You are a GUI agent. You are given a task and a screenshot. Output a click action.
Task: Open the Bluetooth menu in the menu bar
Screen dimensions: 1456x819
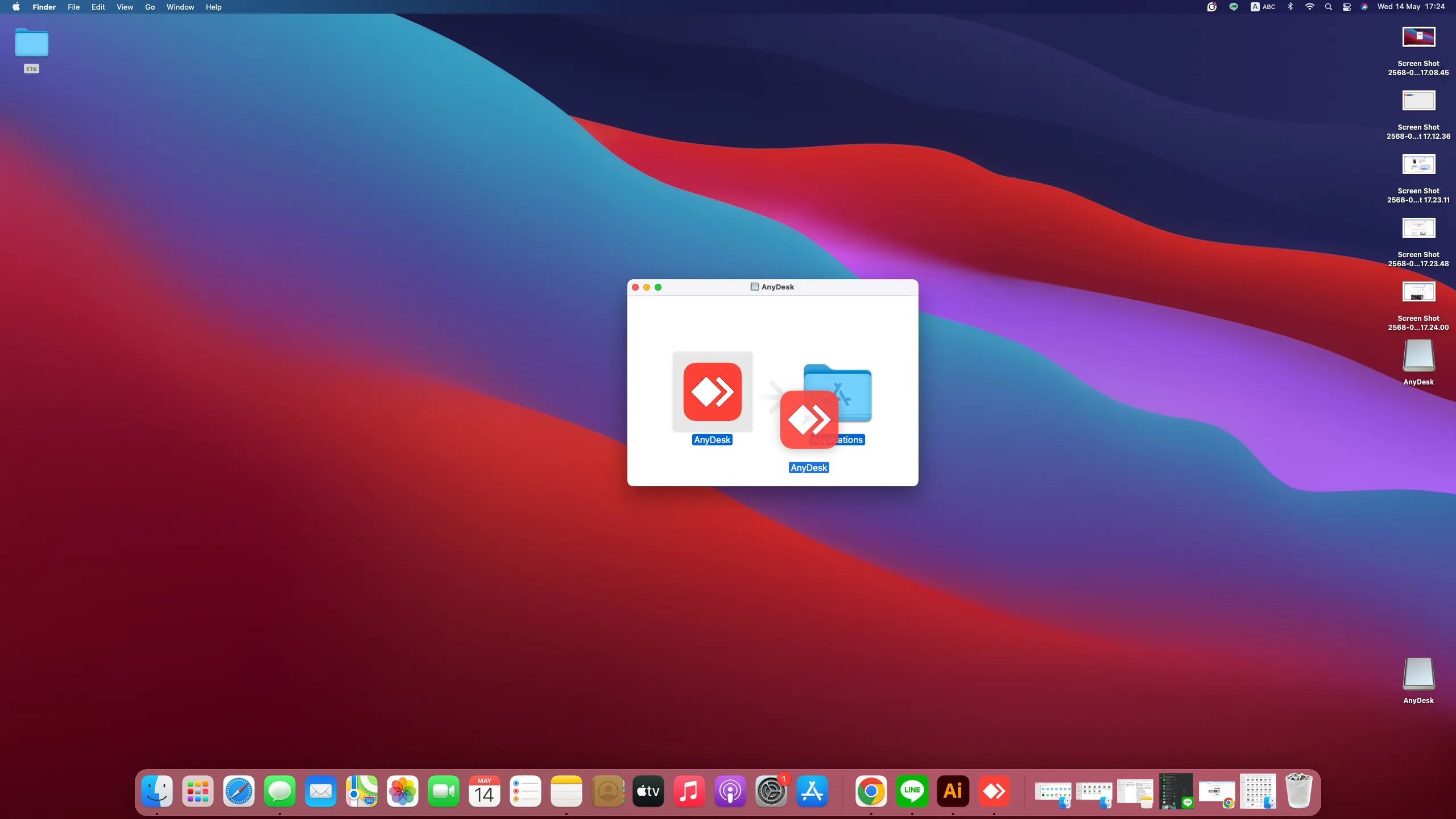[1290, 7]
